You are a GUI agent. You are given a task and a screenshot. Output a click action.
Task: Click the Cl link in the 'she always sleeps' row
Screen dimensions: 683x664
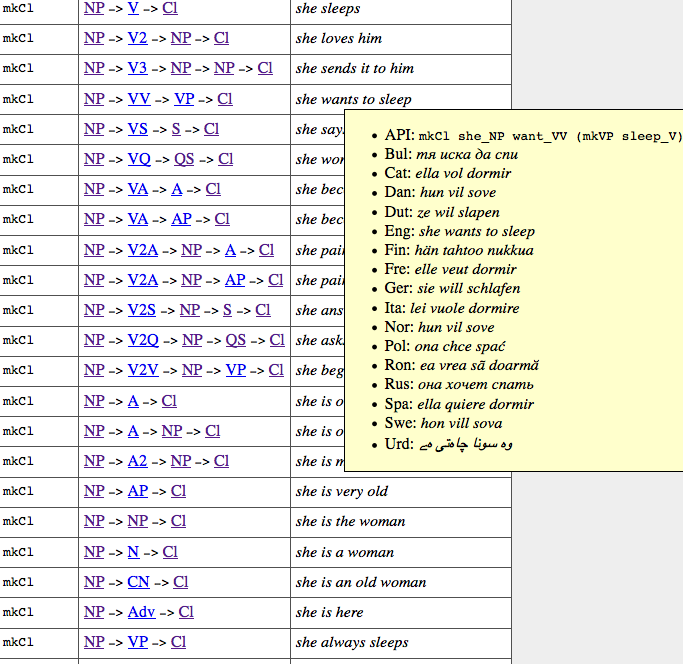pos(178,642)
